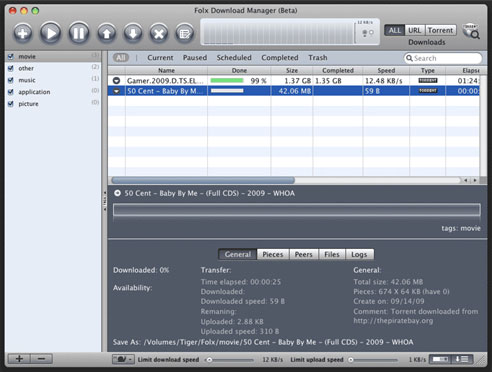Adjust the Limit download speed slider

230,360
